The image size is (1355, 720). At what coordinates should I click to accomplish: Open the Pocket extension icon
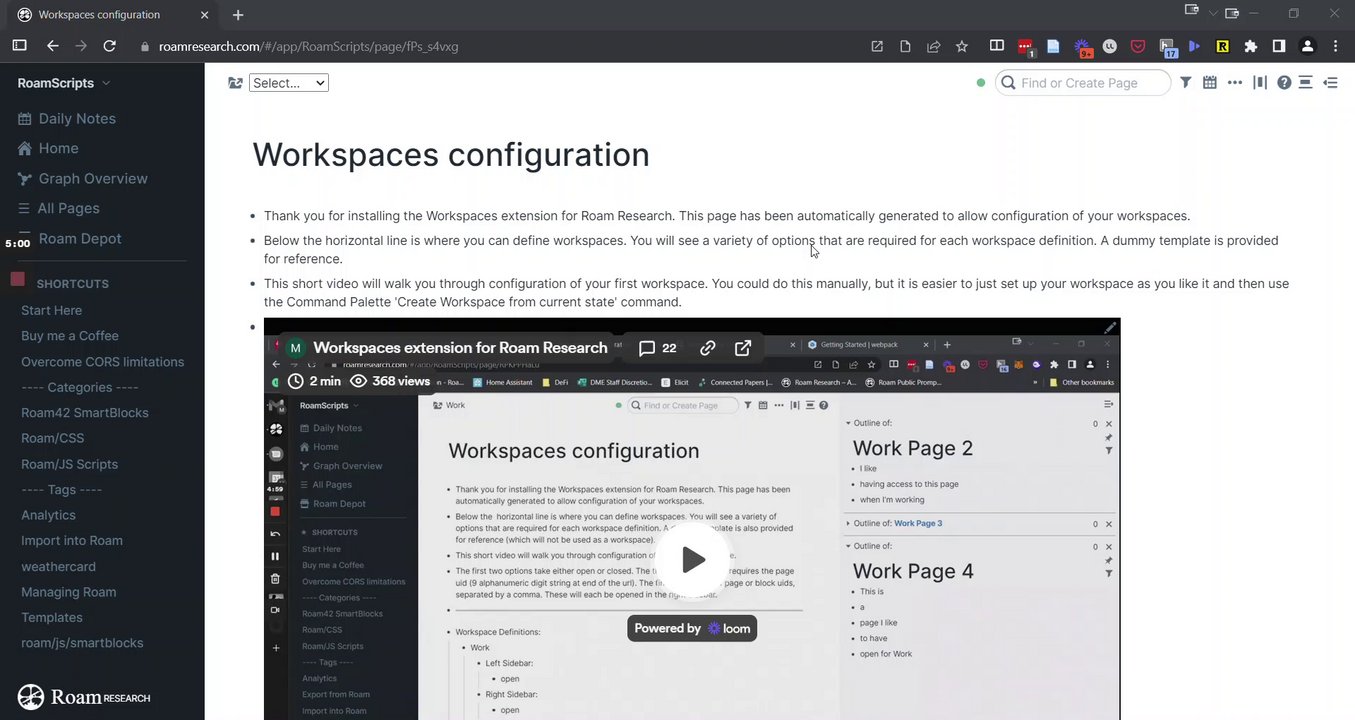coord(1138,46)
